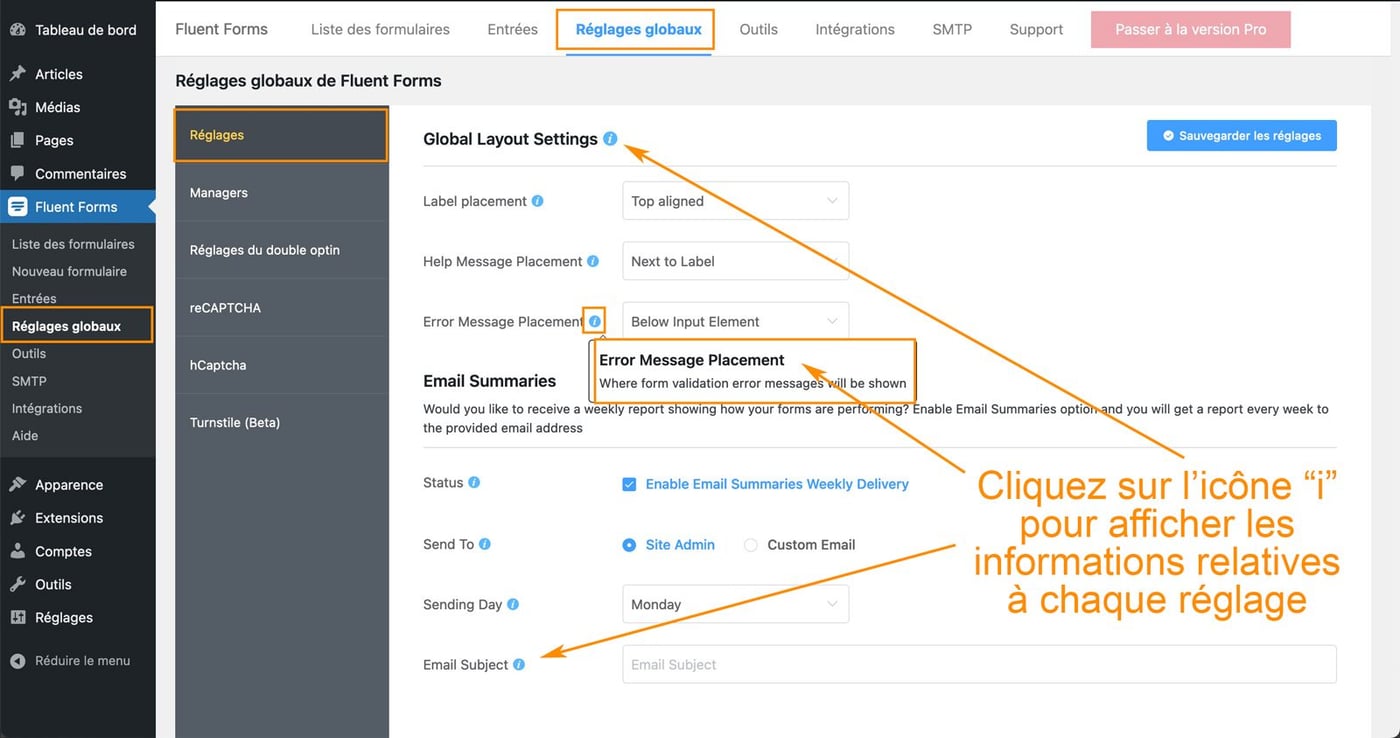
Task: Click info icon next to Global Layout Settings
Action: click(610, 139)
